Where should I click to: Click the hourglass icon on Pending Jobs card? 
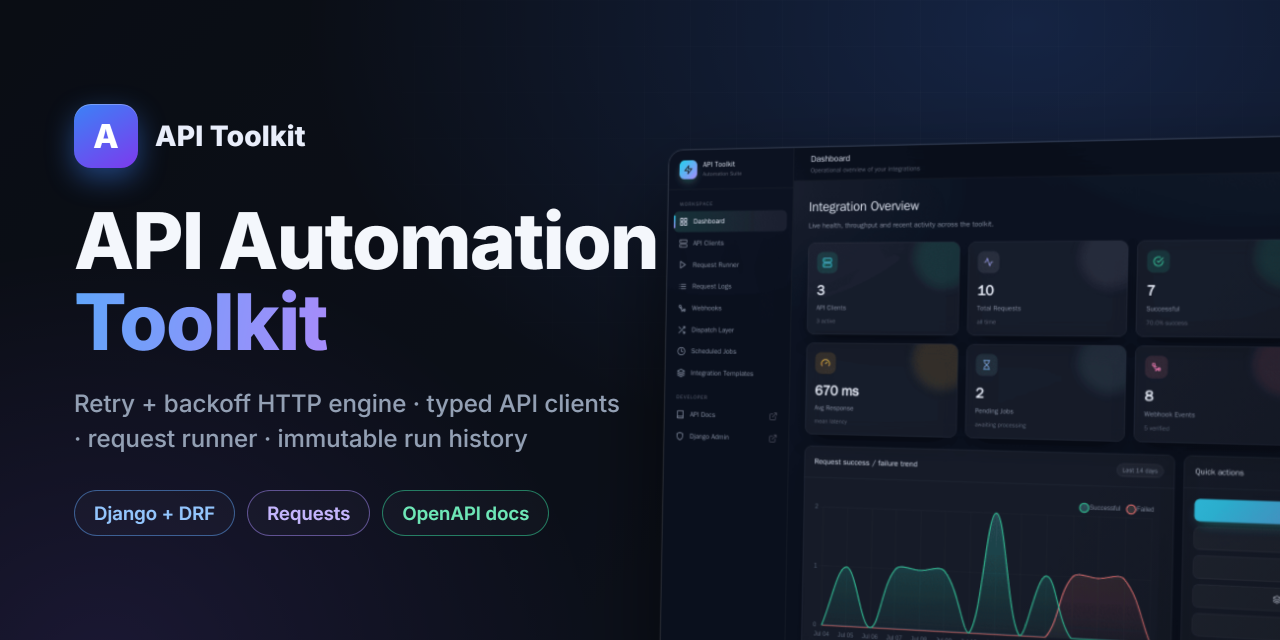987,365
